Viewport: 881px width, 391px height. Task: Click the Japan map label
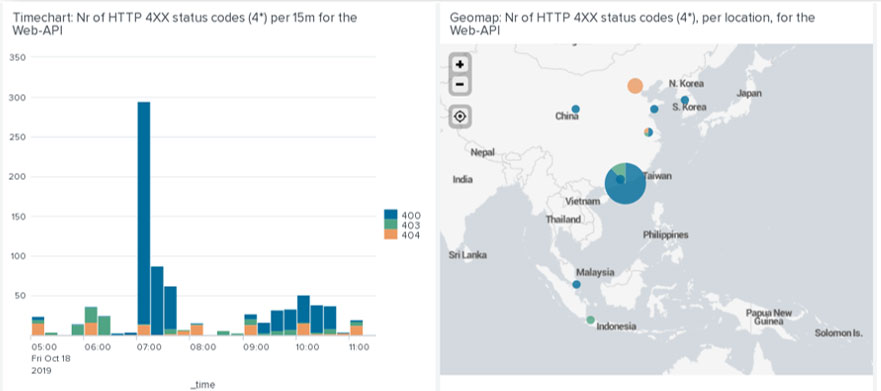(x=749, y=93)
